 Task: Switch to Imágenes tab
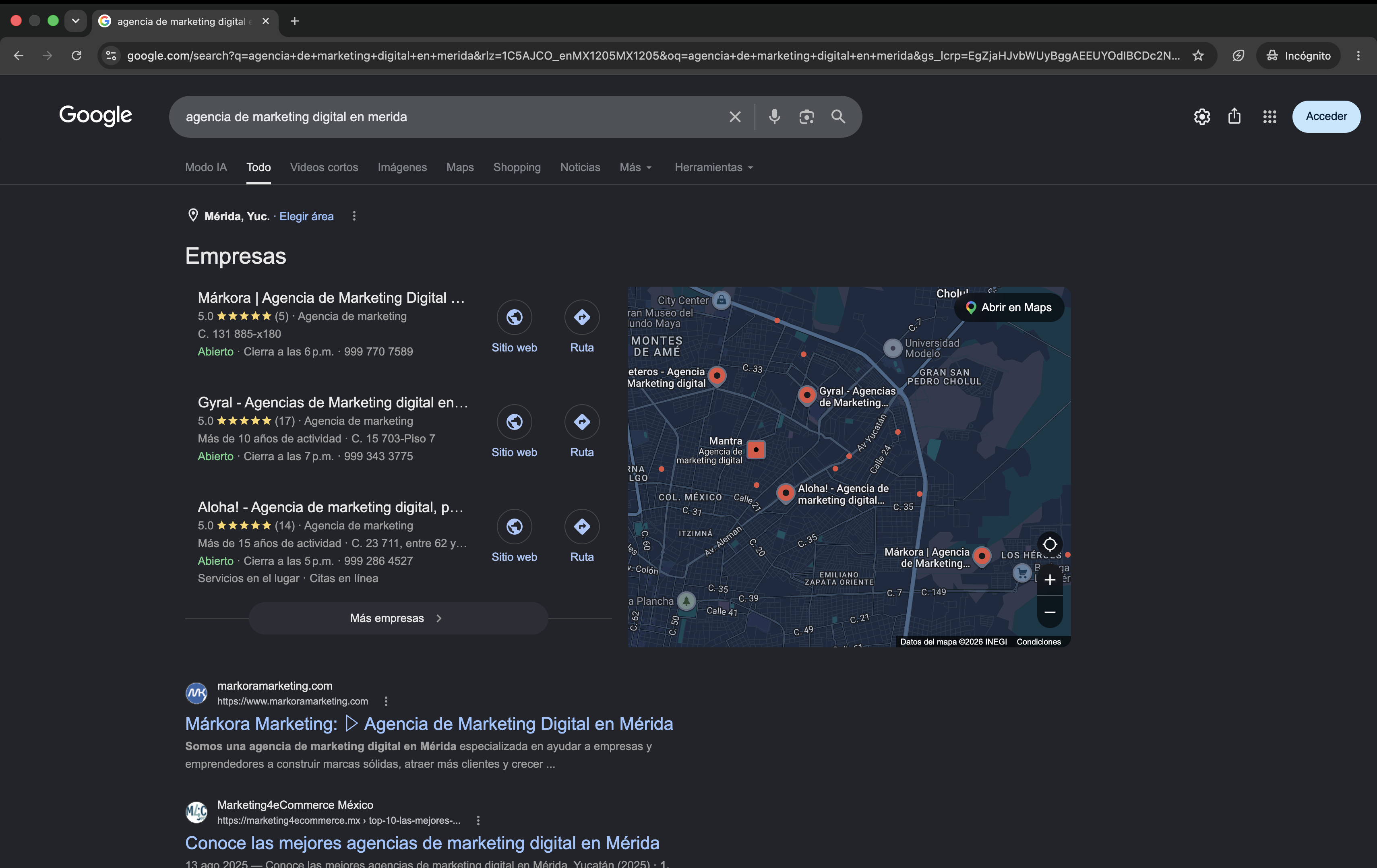(402, 167)
